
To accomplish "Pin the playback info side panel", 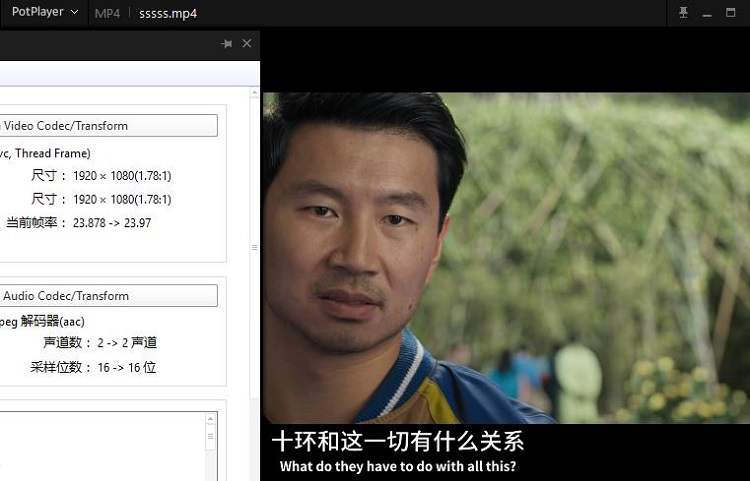I will coord(227,44).
